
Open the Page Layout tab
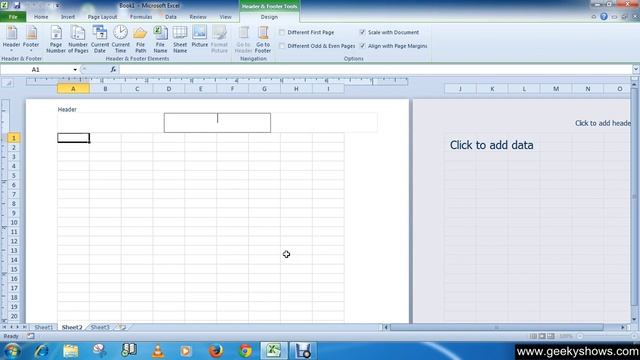102,17
